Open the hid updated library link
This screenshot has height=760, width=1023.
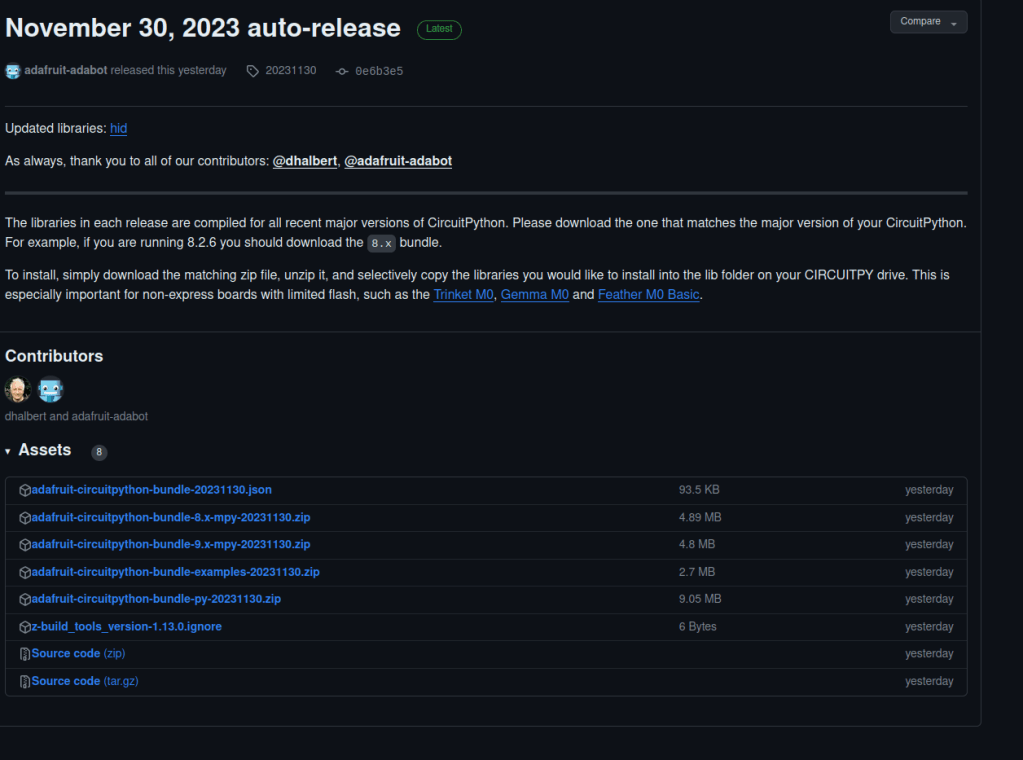pos(118,129)
